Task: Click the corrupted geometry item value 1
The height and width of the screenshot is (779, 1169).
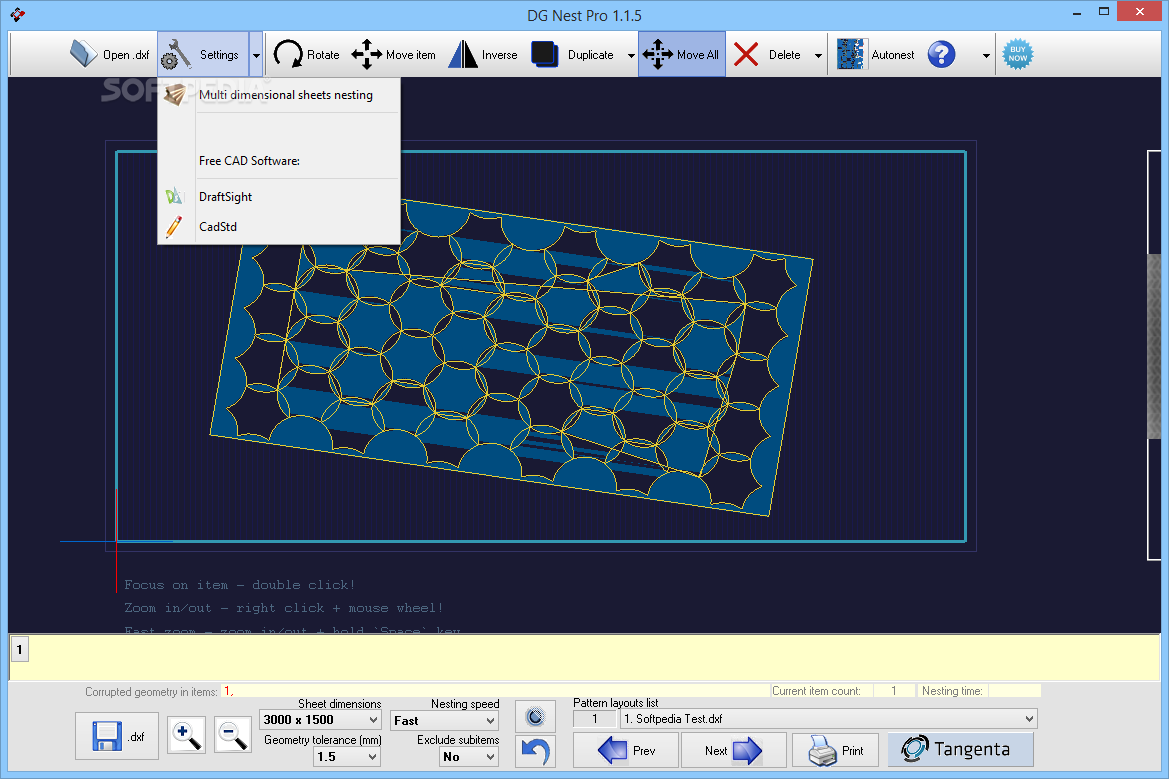Action: [x=228, y=692]
